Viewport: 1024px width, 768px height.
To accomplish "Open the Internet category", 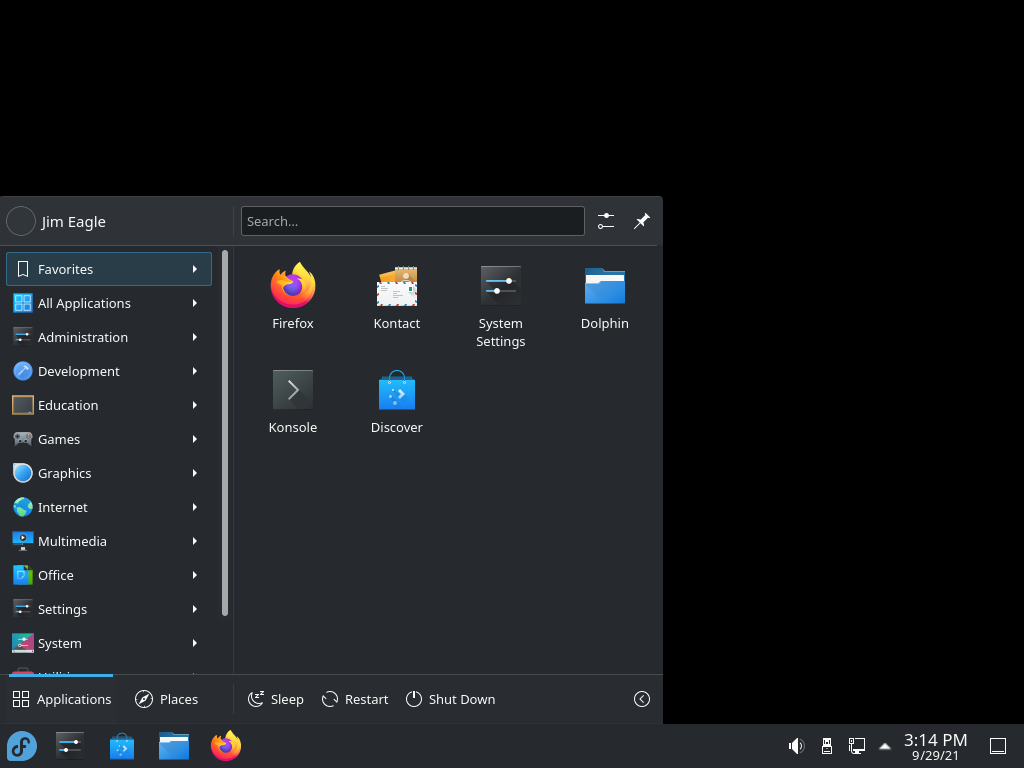I will (x=109, y=507).
